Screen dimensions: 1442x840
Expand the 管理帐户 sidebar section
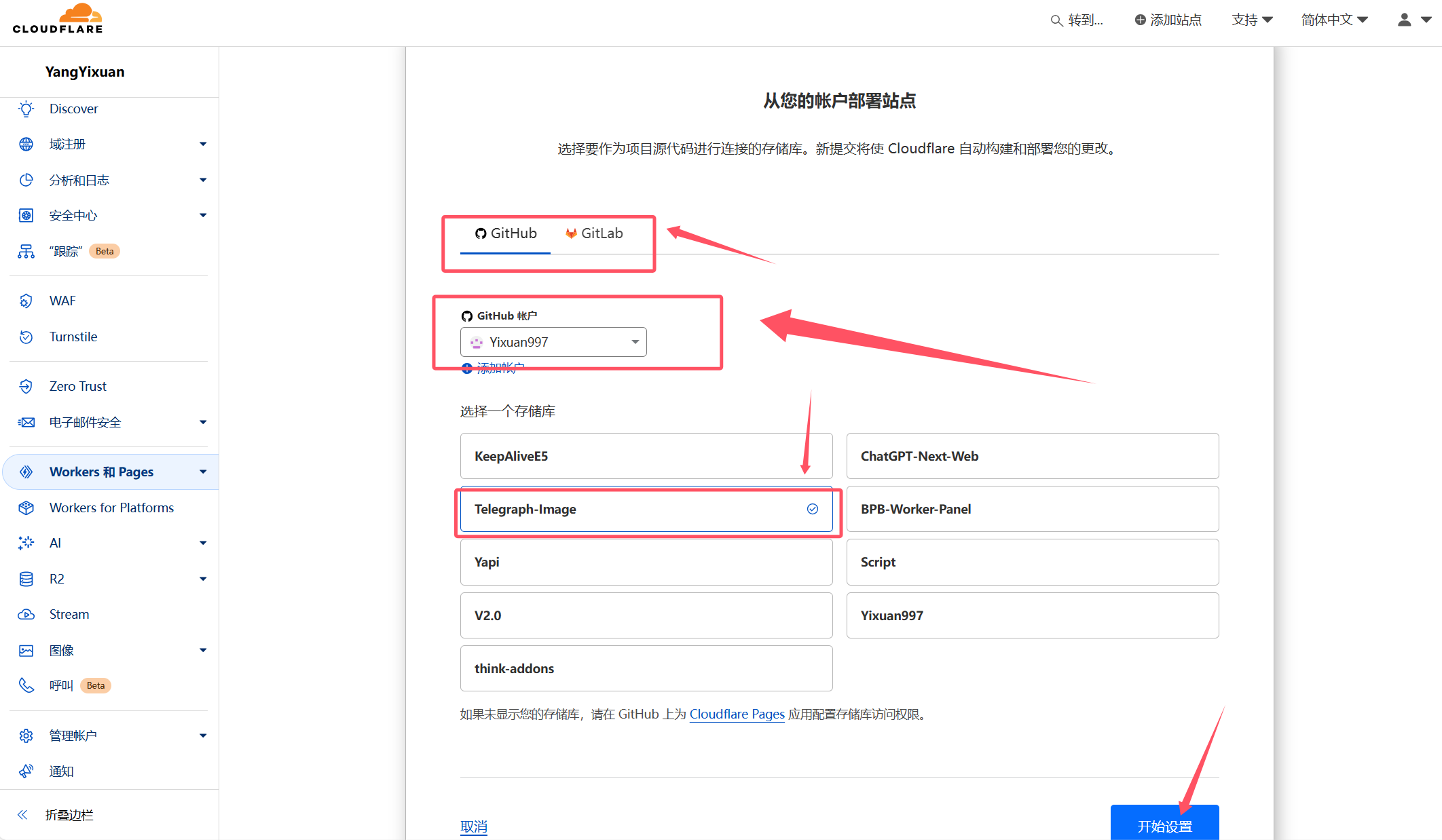pyautogui.click(x=203, y=736)
